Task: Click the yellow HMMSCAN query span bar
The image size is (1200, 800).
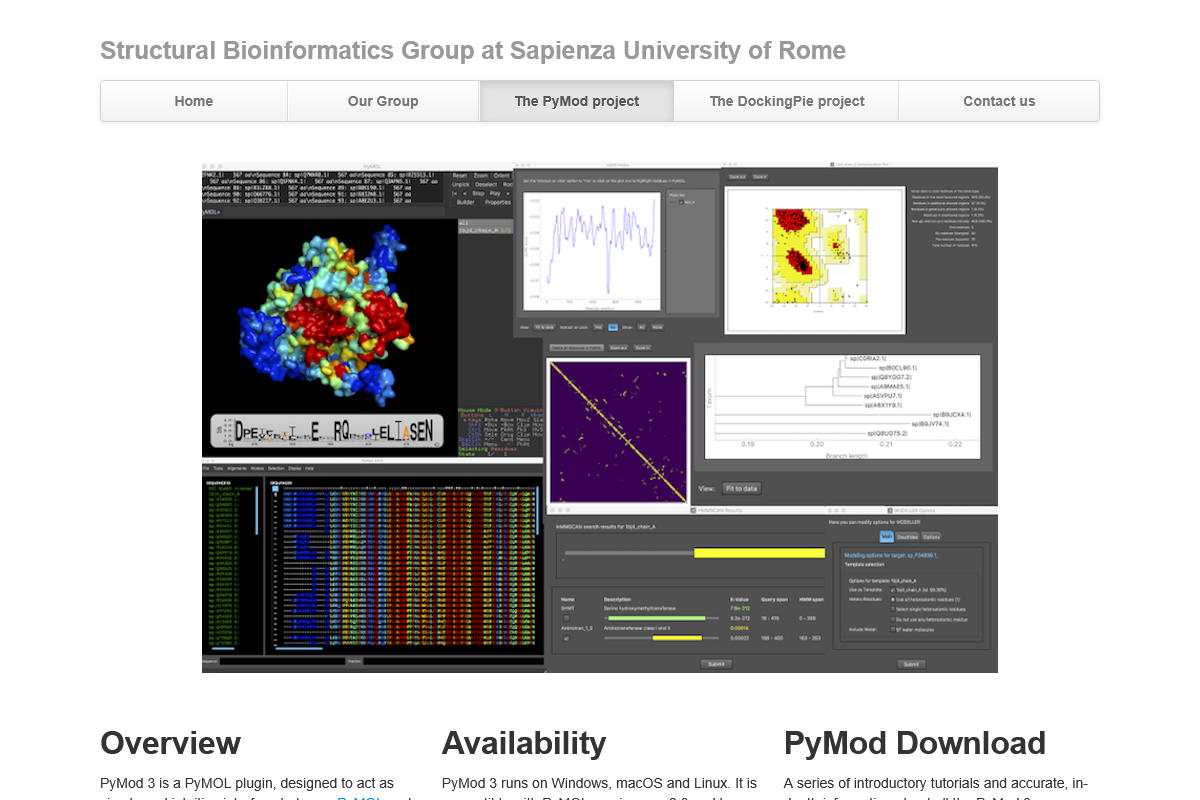Action: pyautogui.click(x=757, y=553)
